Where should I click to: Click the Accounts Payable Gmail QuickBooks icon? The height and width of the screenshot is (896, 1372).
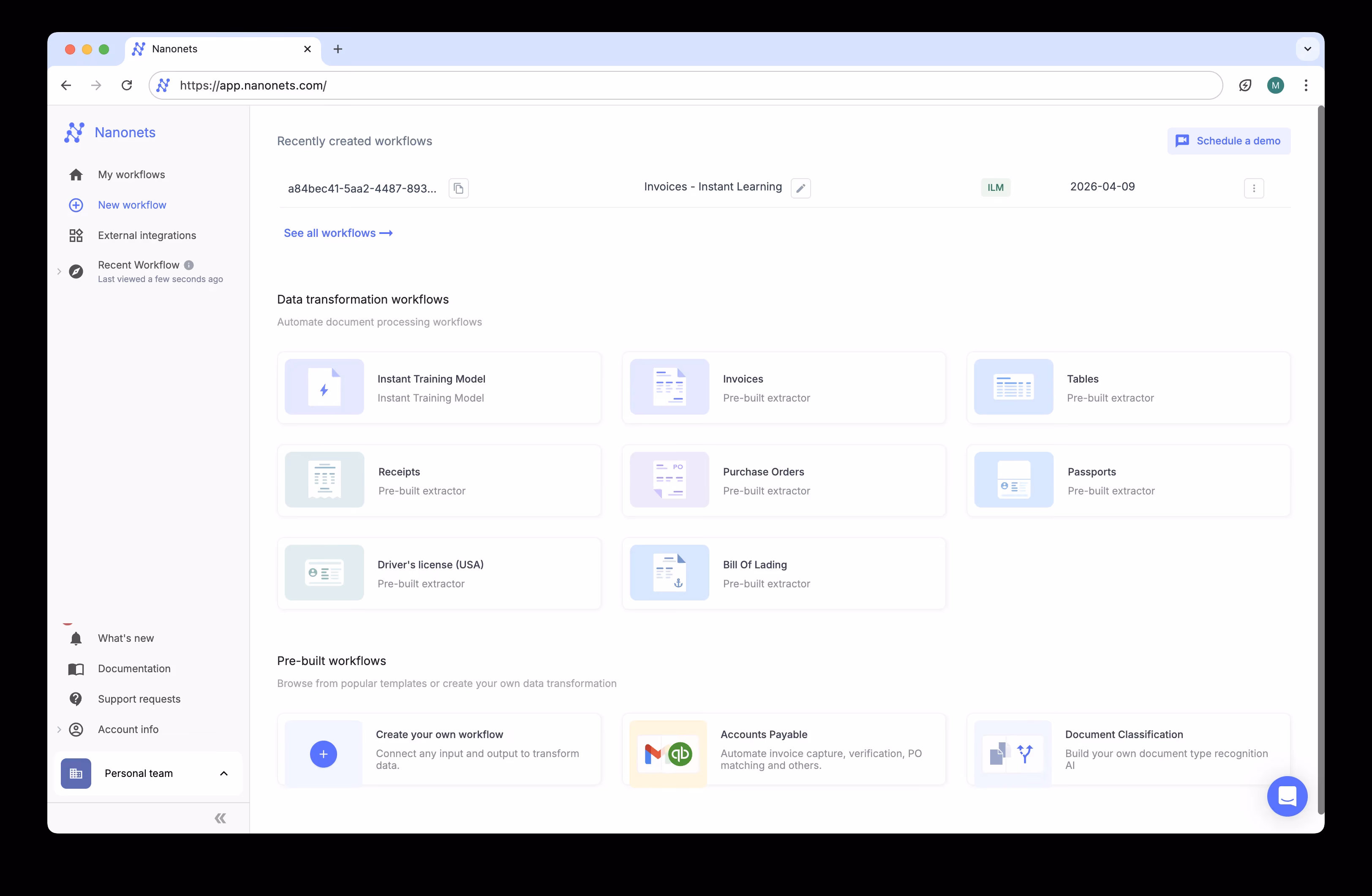point(669,754)
